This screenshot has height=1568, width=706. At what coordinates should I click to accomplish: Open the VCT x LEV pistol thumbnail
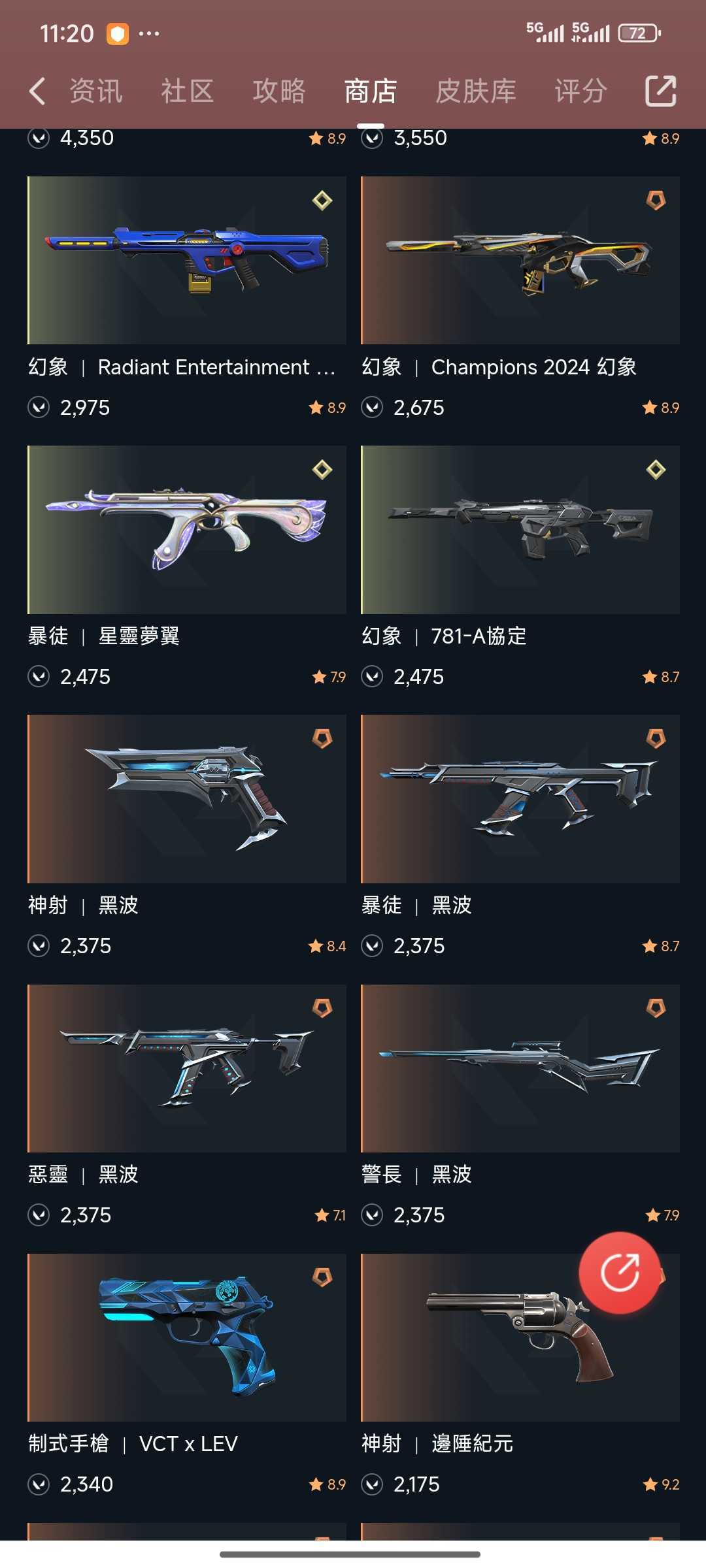(x=187, y=1337)
